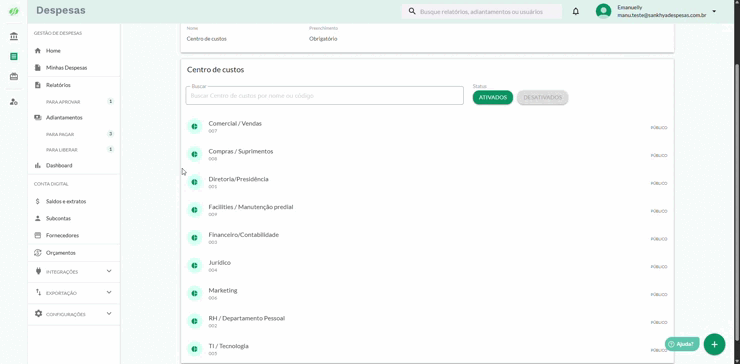Viewport: 740px width, 364px height.
Task: Open the Ajuda? help button
Action: coord(681,344)
